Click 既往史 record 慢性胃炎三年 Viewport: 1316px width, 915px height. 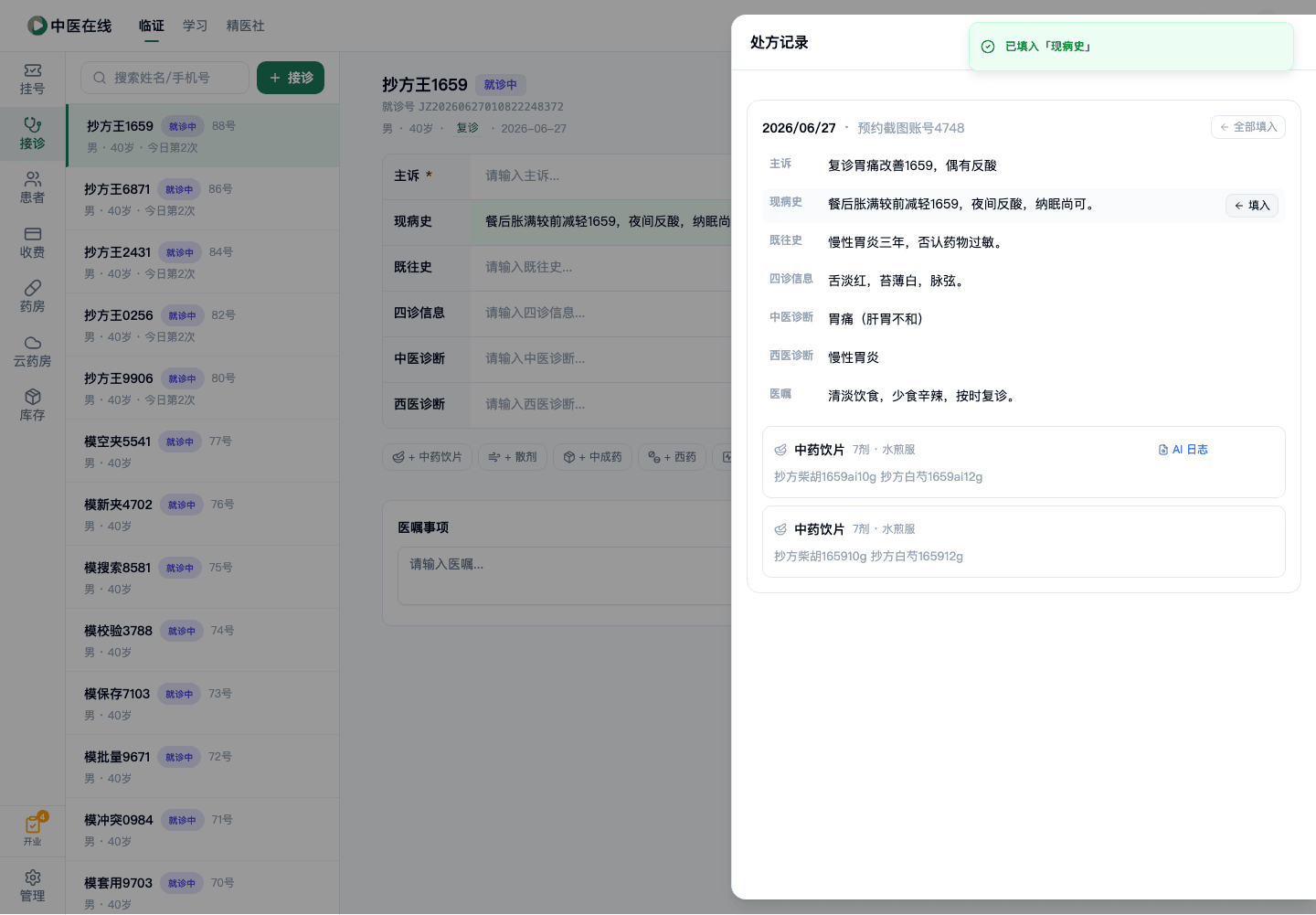click(918, 242)
